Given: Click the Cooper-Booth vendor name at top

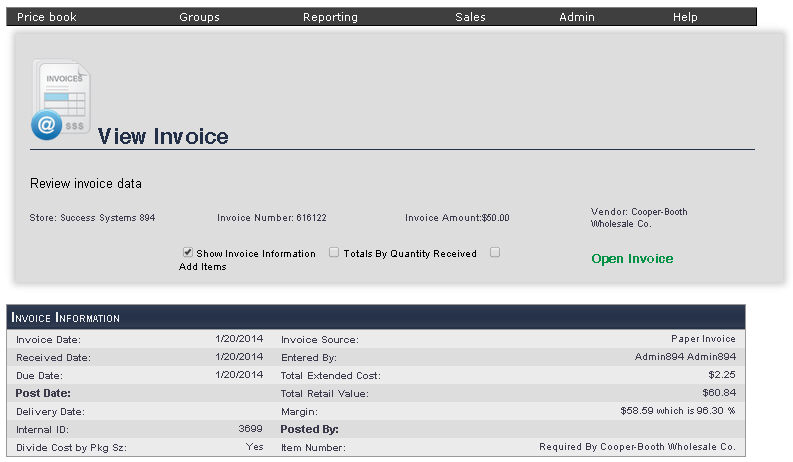Looking at the screenshot, I should [639, 217].
